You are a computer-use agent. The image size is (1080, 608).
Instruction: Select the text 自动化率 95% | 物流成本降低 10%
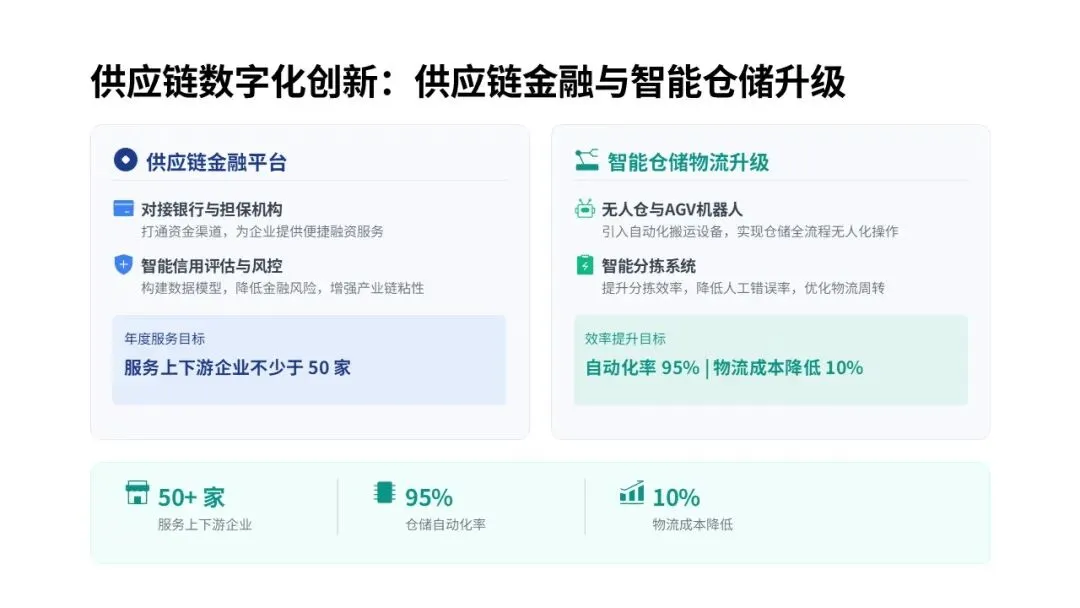pos(723,368)
